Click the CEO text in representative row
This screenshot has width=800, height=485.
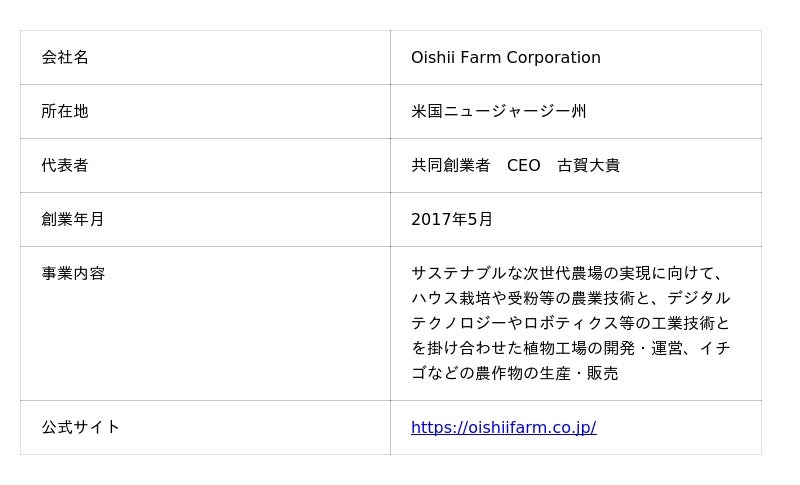tap(523, 166)
